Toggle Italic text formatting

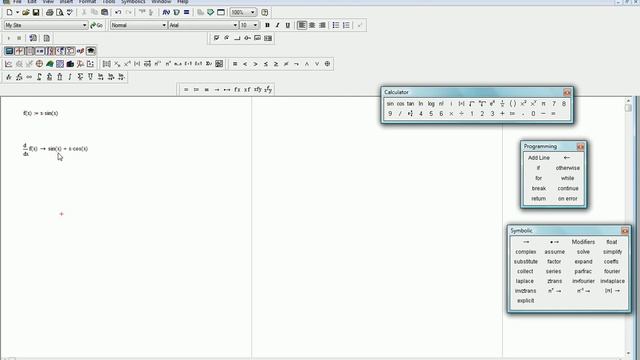[278, 25]
